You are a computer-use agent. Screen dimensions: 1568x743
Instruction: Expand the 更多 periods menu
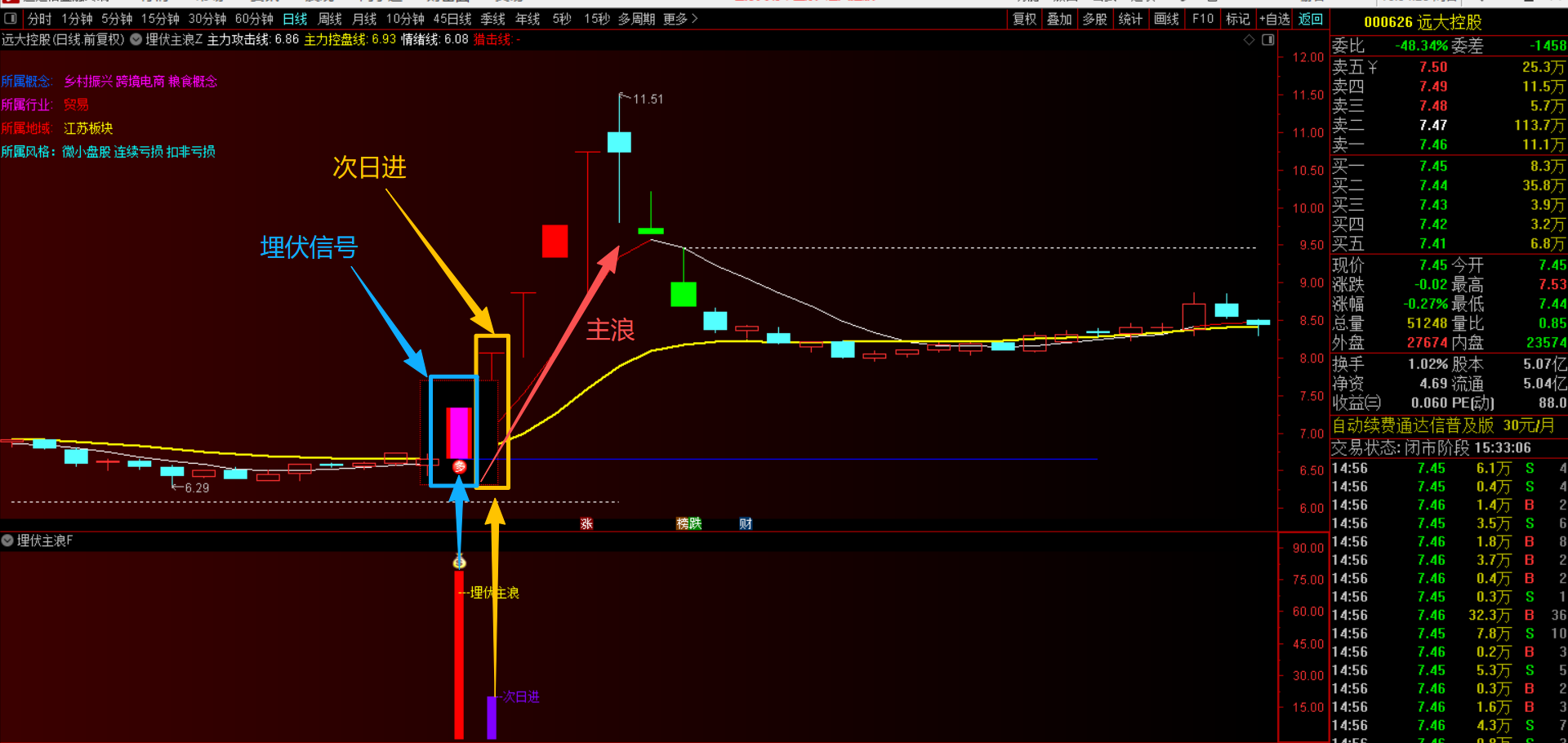point(680,19)
